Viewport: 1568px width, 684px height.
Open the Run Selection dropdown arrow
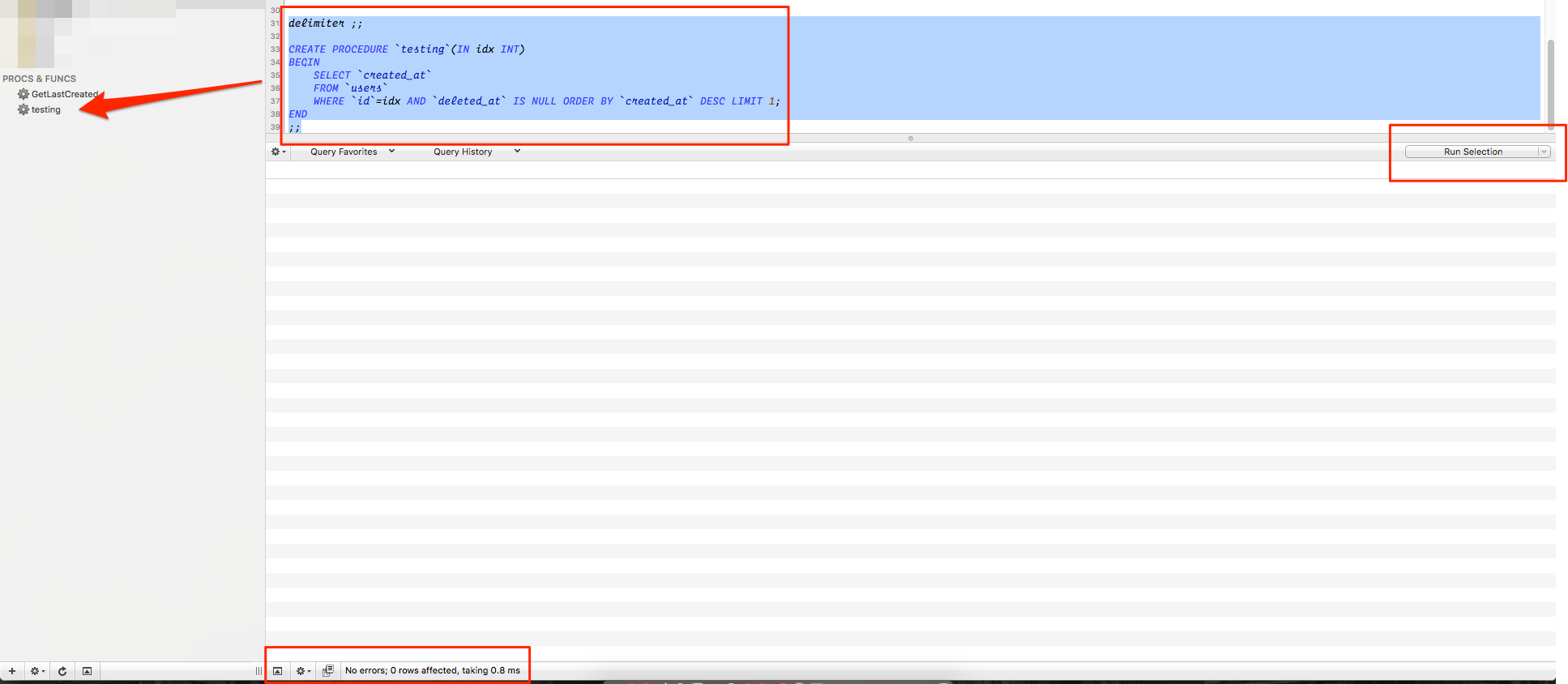(x=1544, y=152)
